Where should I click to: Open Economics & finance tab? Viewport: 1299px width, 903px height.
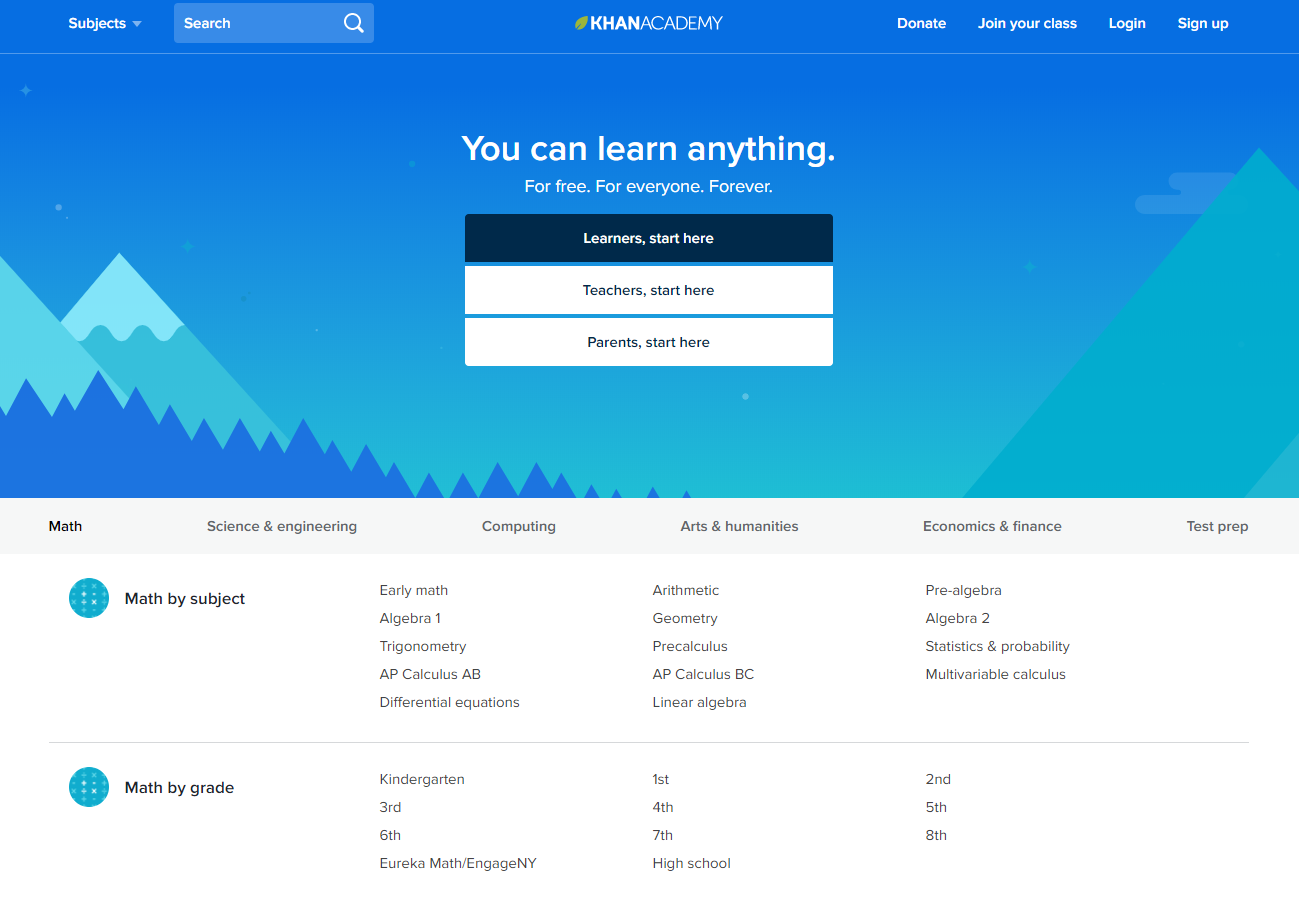point(992,526)
